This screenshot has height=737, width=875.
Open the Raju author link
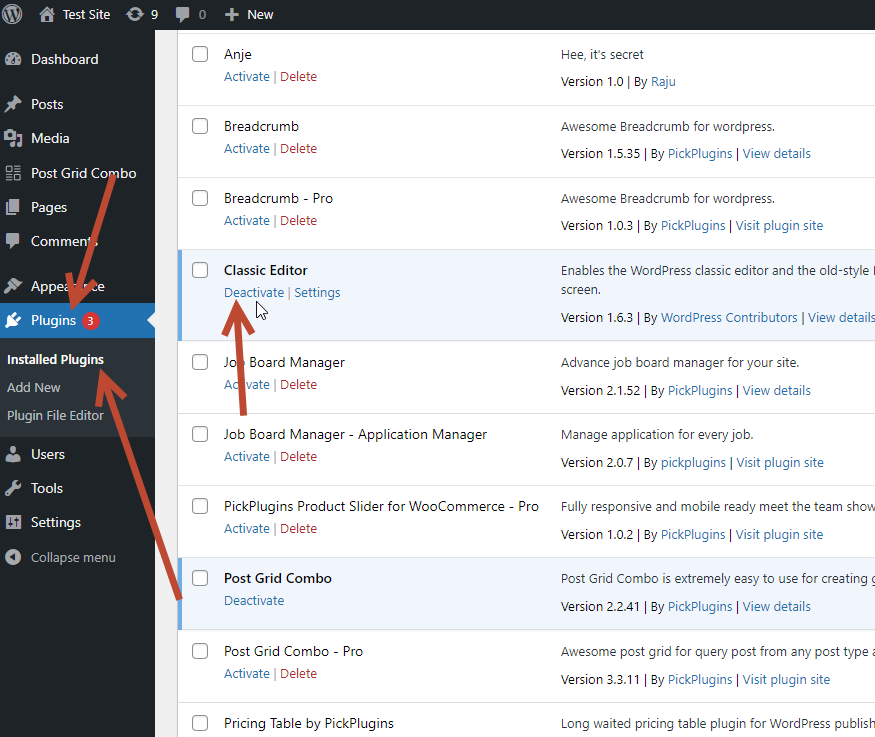[663, 81]
